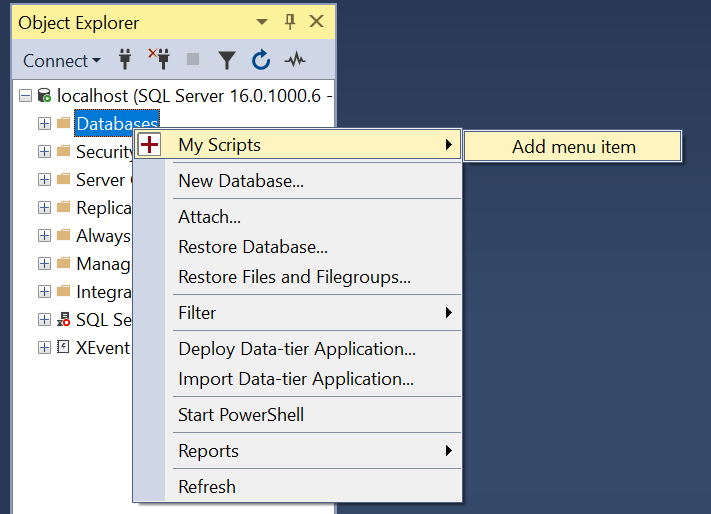711x514 pixels.
Task: Open the Filter submenu entry
Action: coord(298,313)
